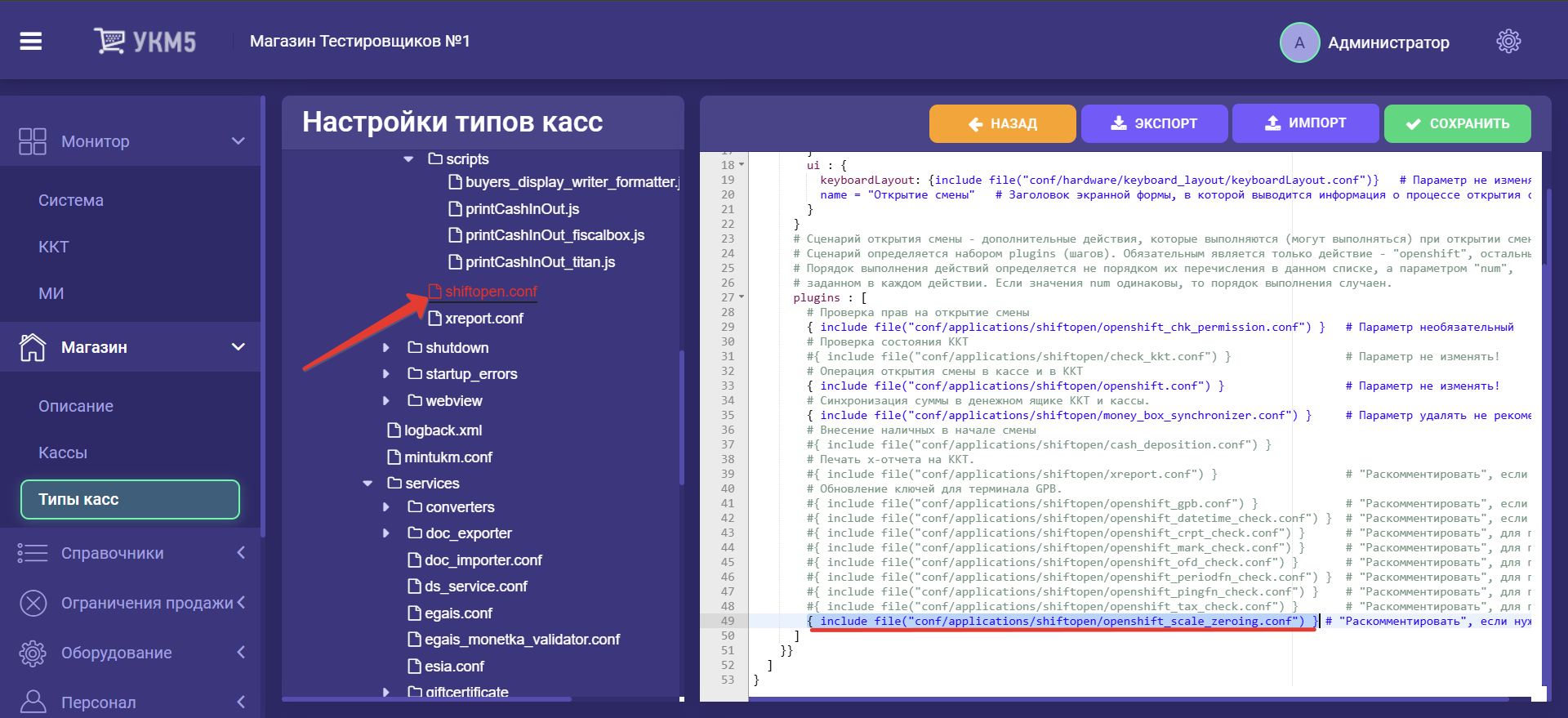Click the file tree horizontal scrollbar
This screenshot has height=718, width=1568.
tap(426, 699)
